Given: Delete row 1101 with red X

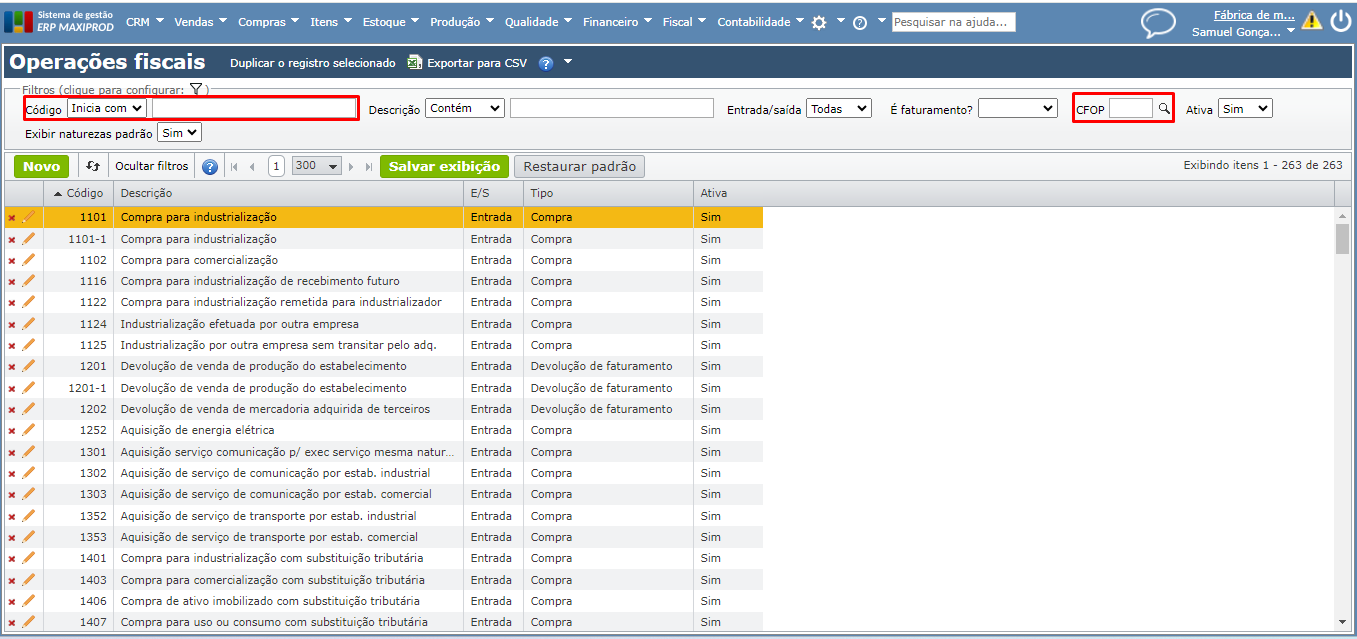Looking at the screenshot, I should click(x=12, y=217).
